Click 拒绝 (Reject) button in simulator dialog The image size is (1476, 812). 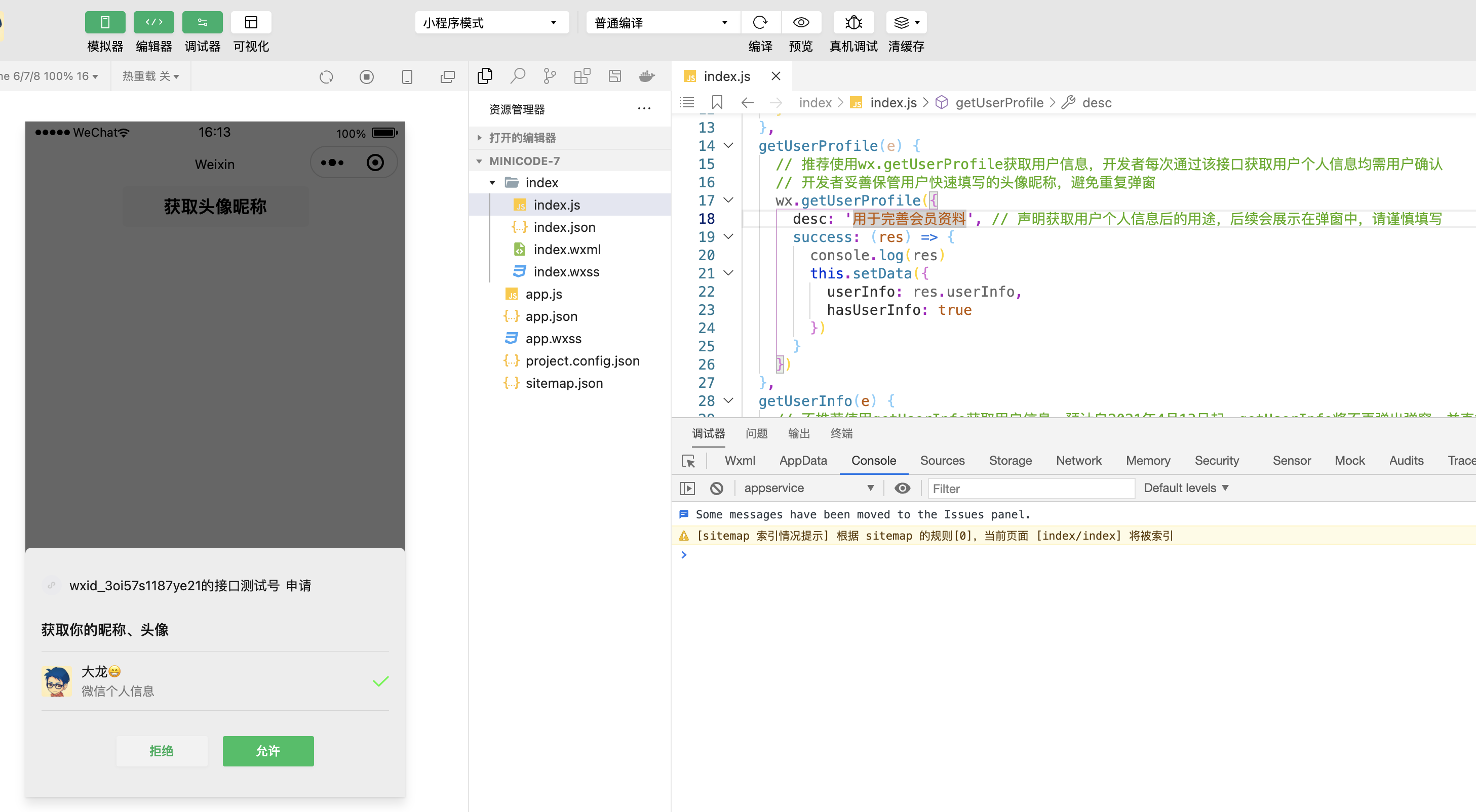click(x=162, y=751)
